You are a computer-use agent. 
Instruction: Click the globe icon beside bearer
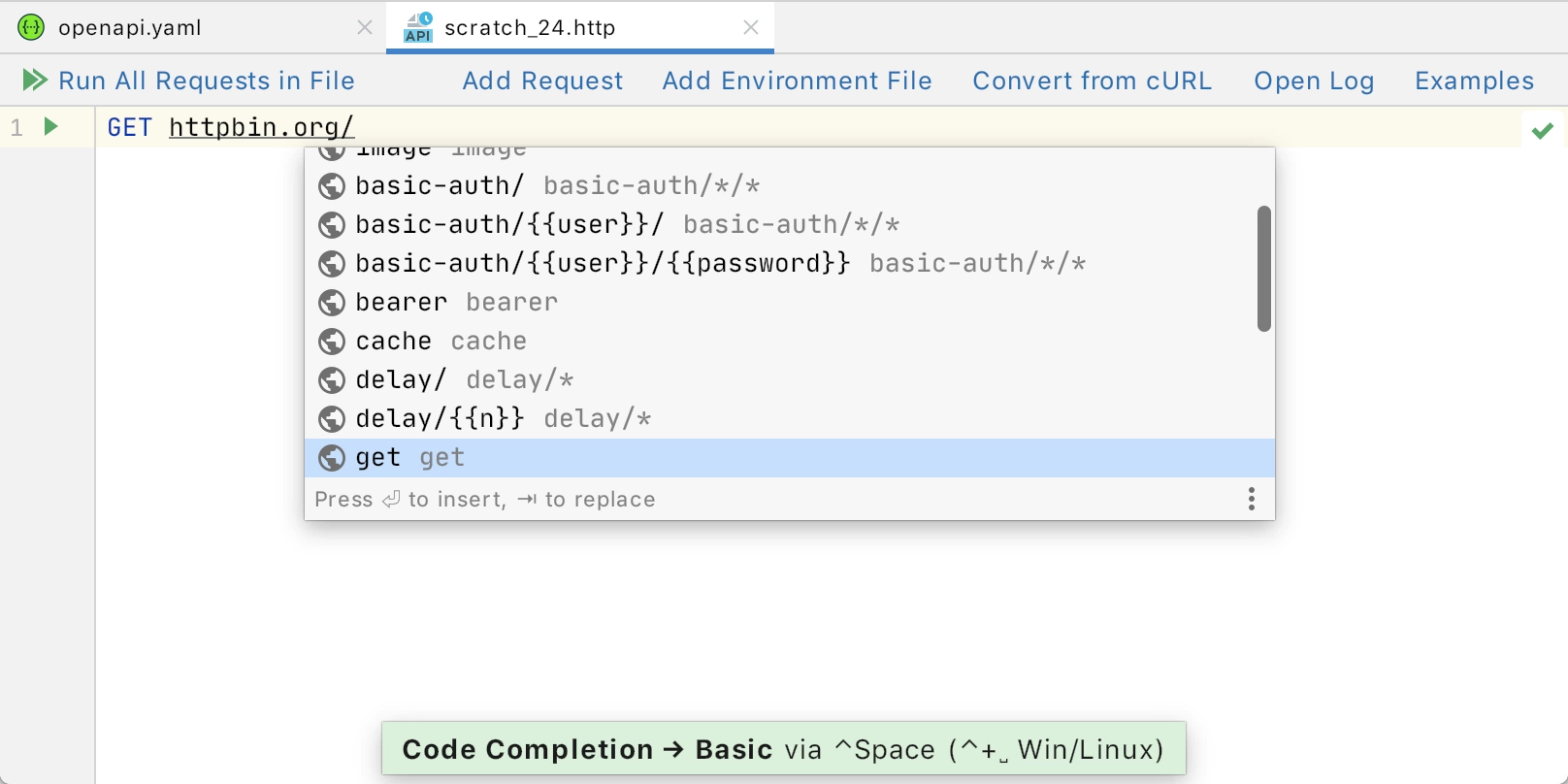pos(332,303)
